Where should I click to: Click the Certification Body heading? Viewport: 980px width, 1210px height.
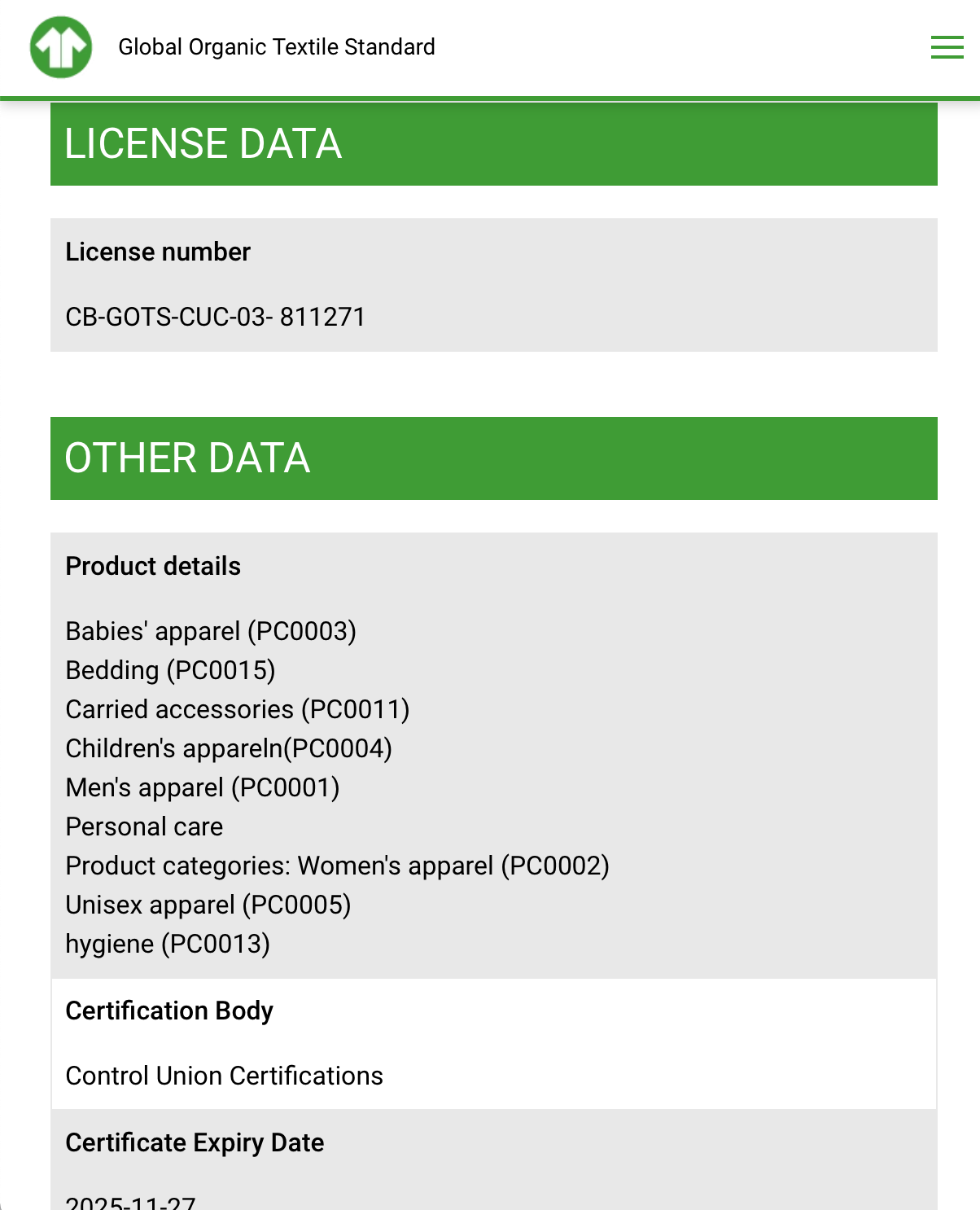pos(169,1011)
